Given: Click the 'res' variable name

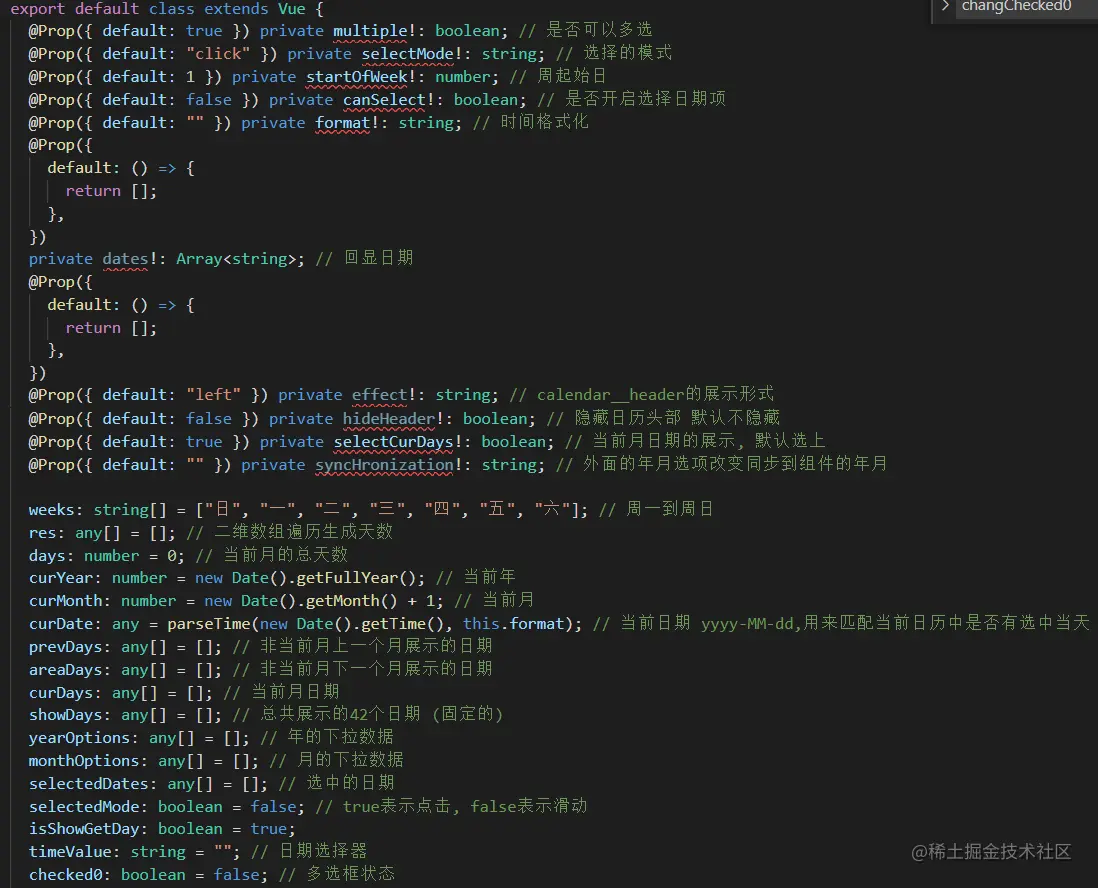Looking at the screenshot, I should tap(42, 533).
